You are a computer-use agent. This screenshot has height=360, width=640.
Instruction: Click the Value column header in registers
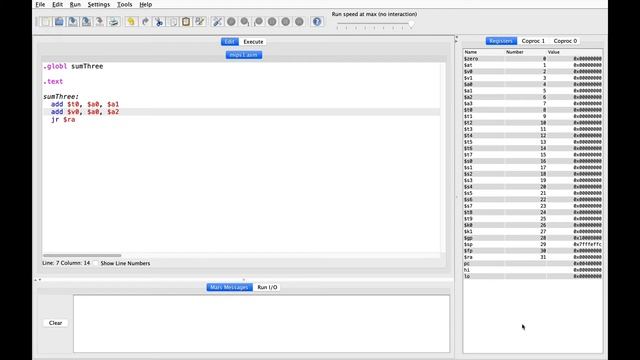(x=574, y=52)
